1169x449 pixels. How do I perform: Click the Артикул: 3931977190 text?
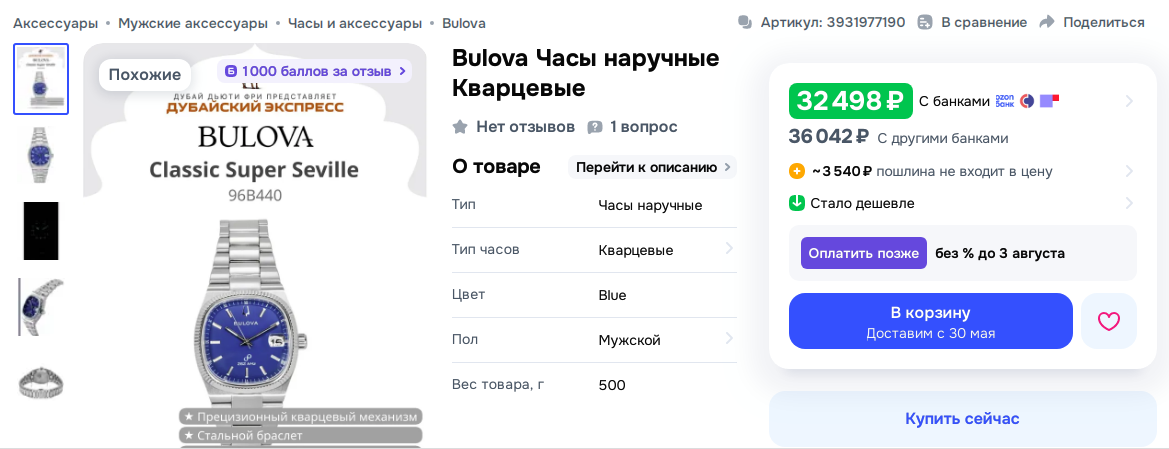point(833,22)
